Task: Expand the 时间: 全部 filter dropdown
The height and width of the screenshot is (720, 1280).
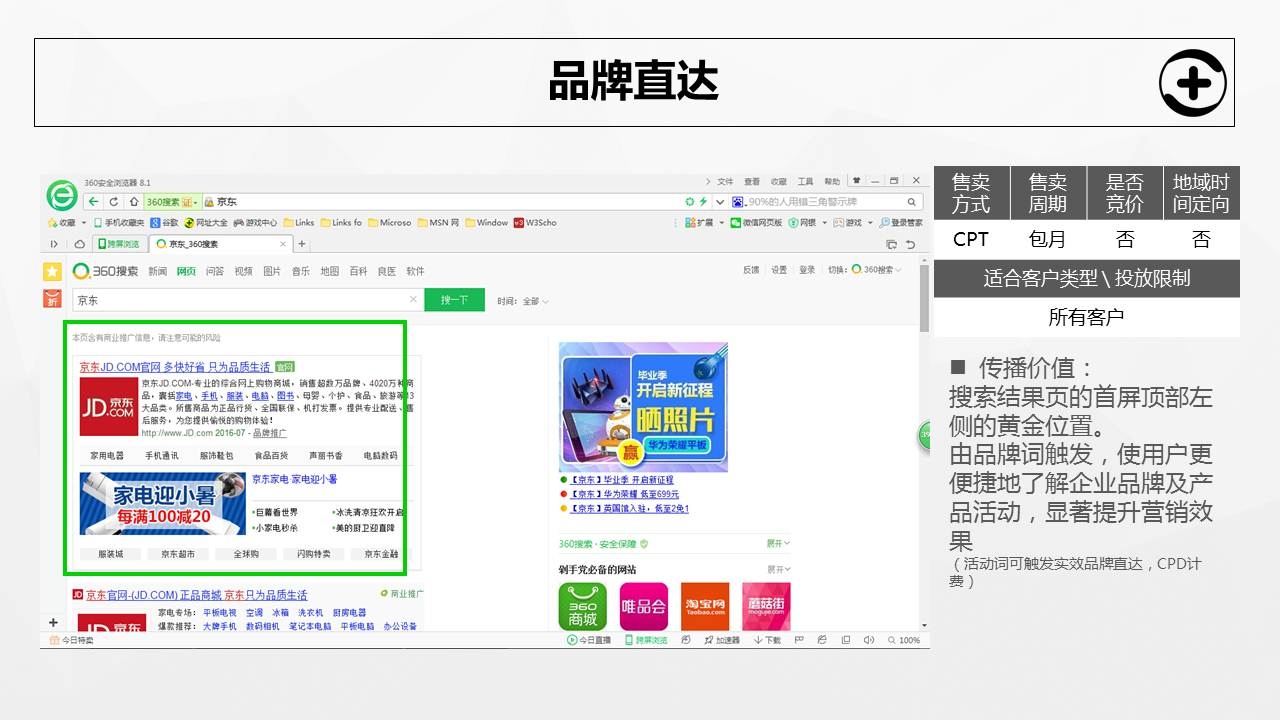Action: pos(522,301)
